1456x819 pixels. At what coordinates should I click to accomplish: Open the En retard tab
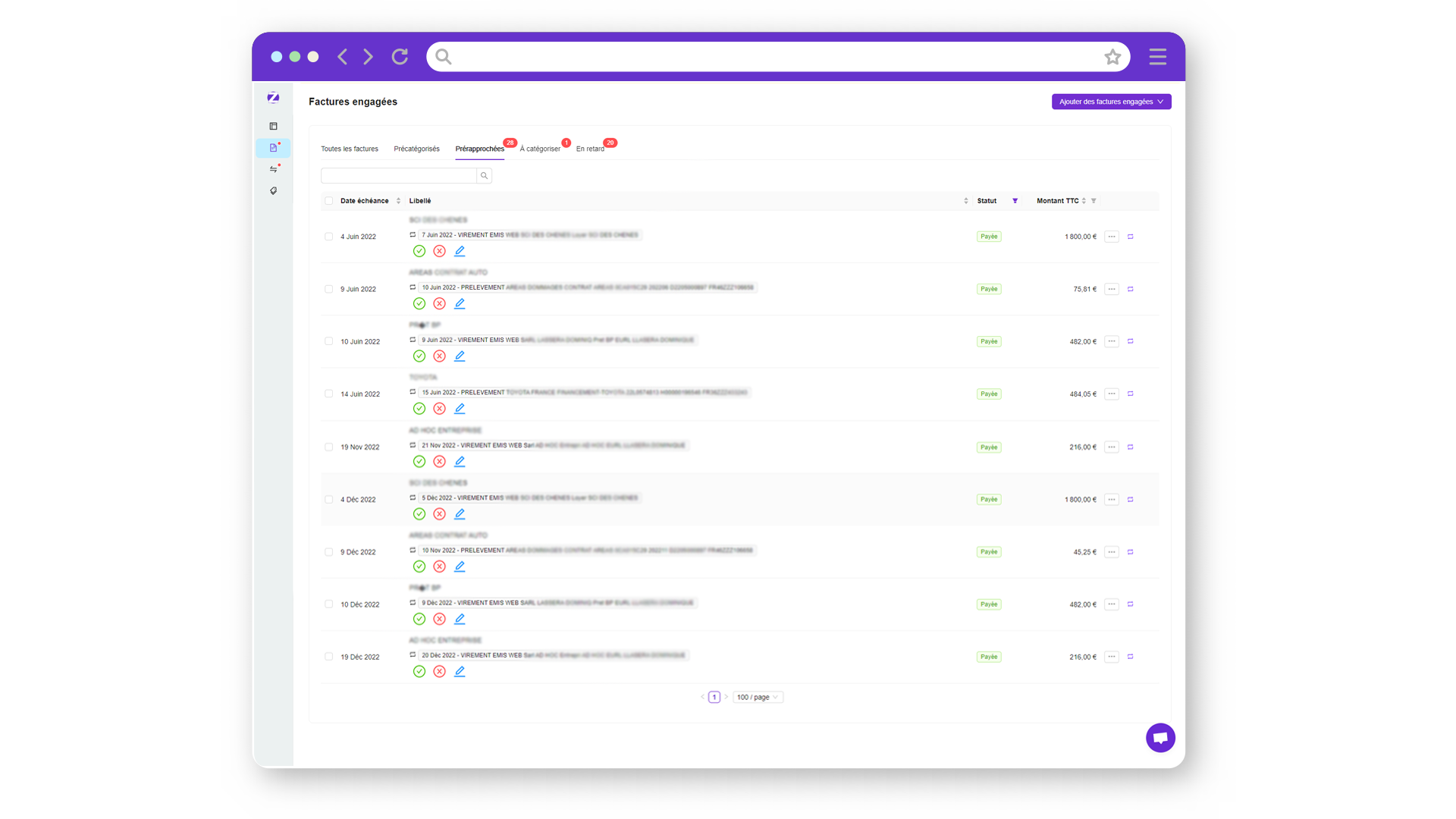point(591,149)
